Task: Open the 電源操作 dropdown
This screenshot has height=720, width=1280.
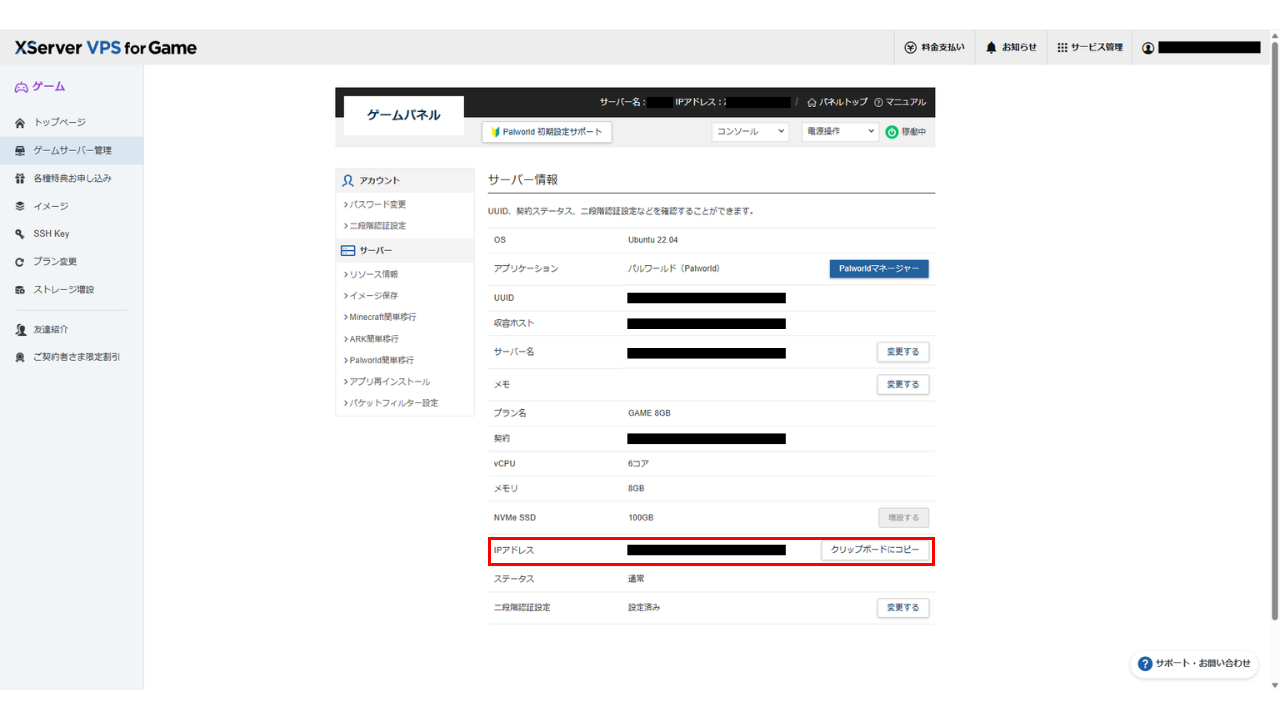Action: [840, 132]
